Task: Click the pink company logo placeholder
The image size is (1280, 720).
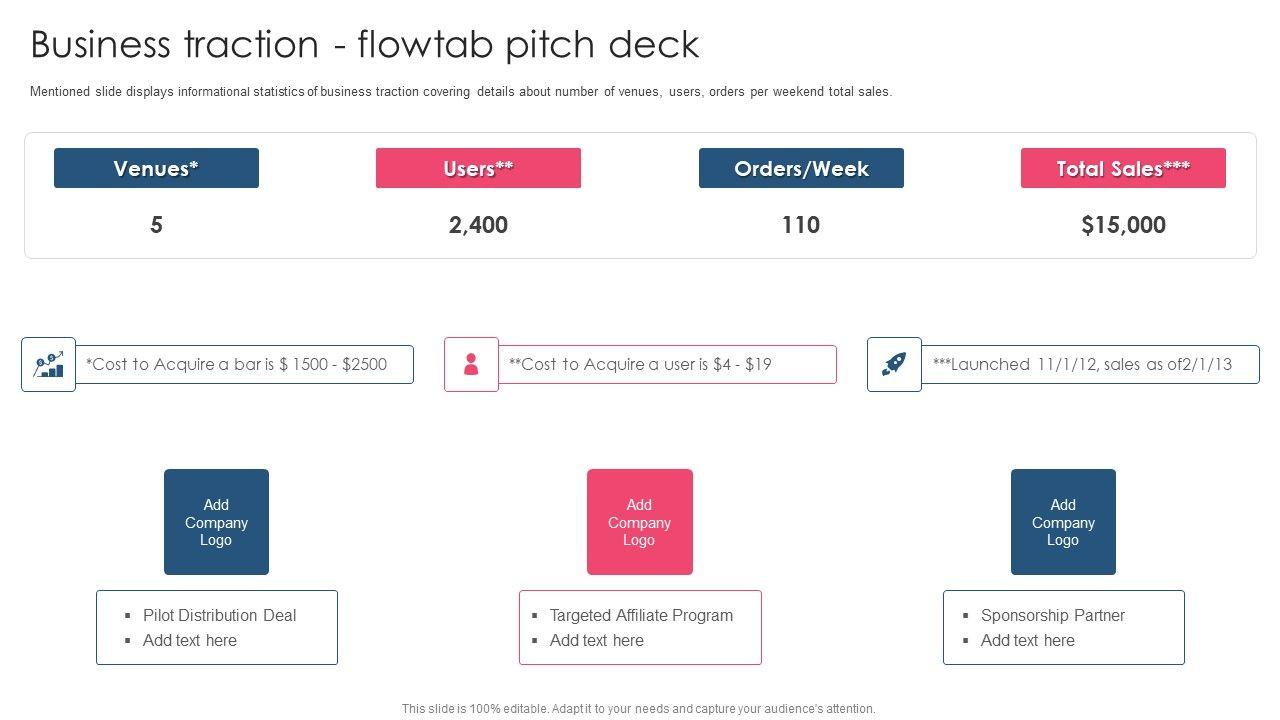Action: click(639, 522)
